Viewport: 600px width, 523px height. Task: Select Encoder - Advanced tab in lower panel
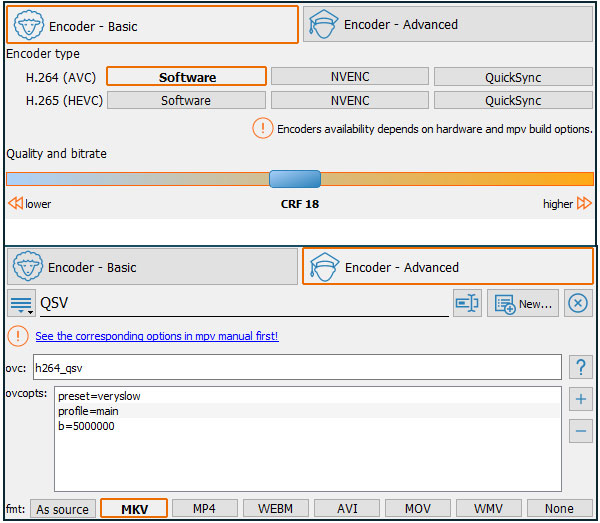click(448, 267)
